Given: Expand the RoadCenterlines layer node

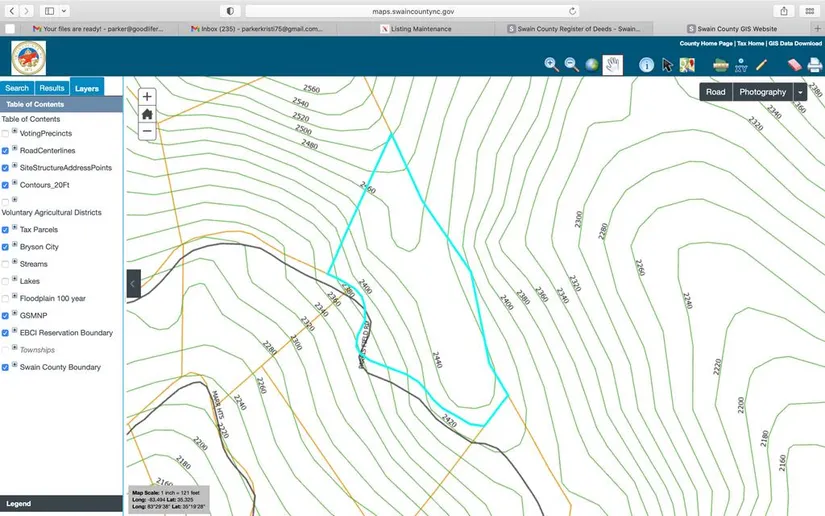Looking at the screenshot, I should coord(15,150).
